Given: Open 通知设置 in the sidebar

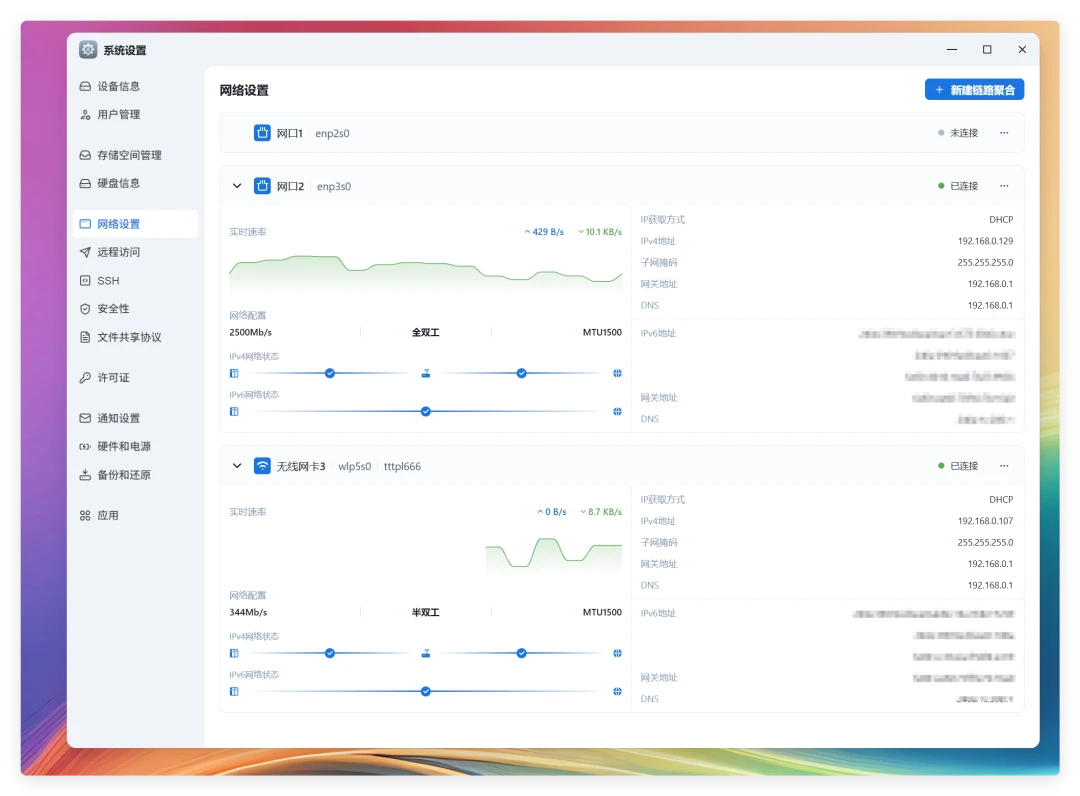Looking at the screenshot, I should click(x=135, y=418).
